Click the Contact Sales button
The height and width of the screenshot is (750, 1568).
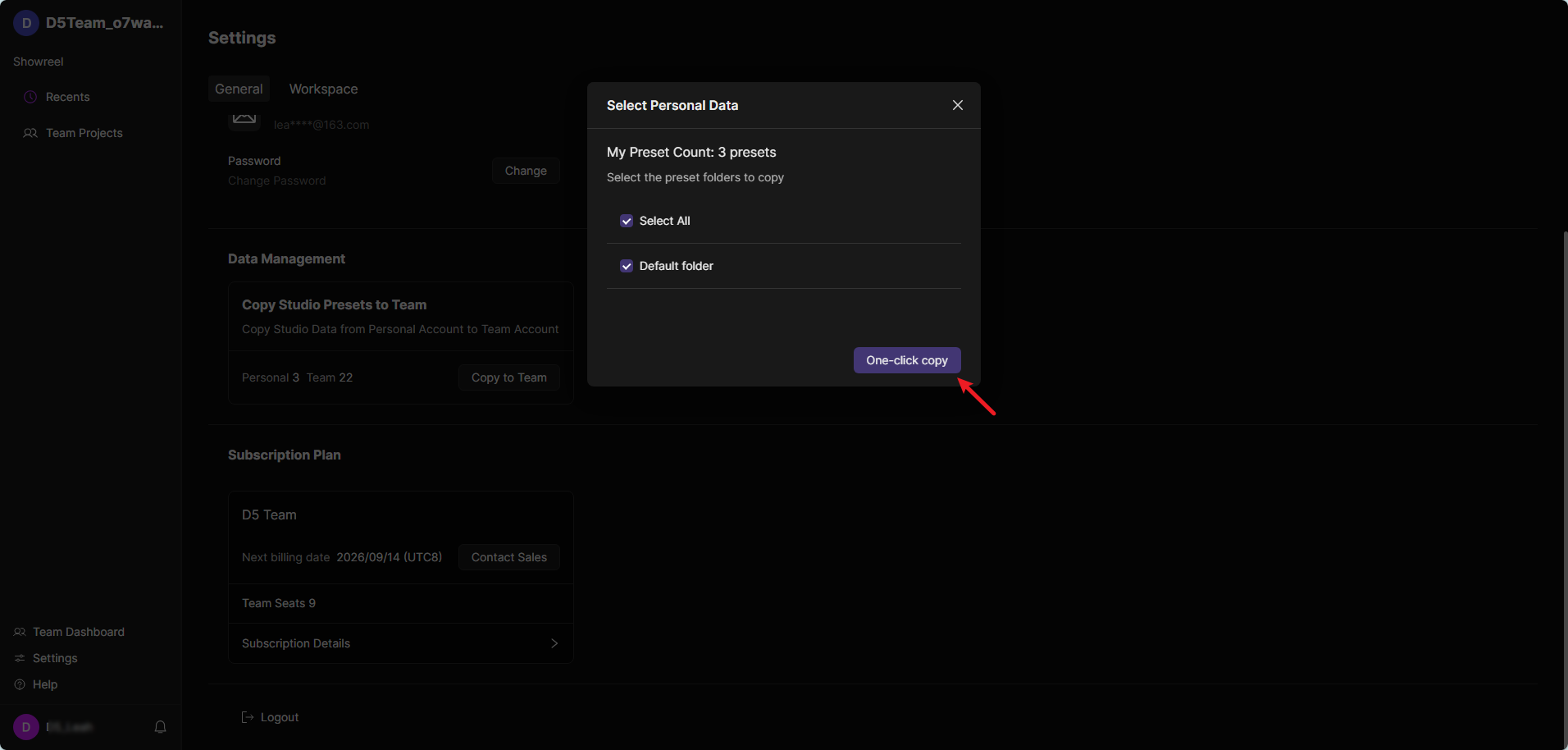click(509, 557)
